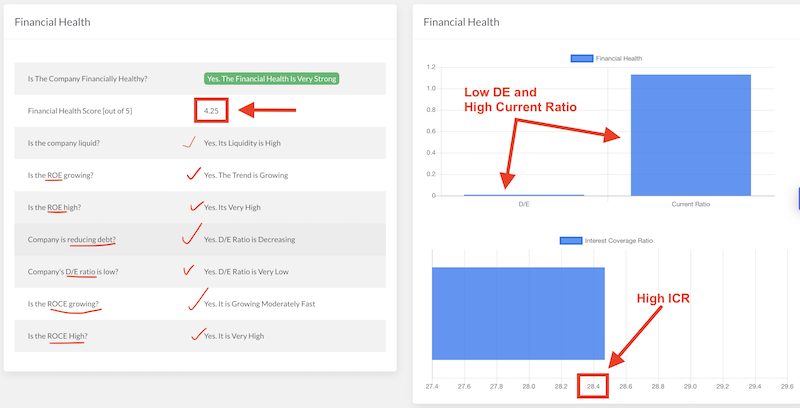Screen dimensions: 800x408
Task: Click 'Company's D/E ratio is low?' question
Action: [73, 271]
